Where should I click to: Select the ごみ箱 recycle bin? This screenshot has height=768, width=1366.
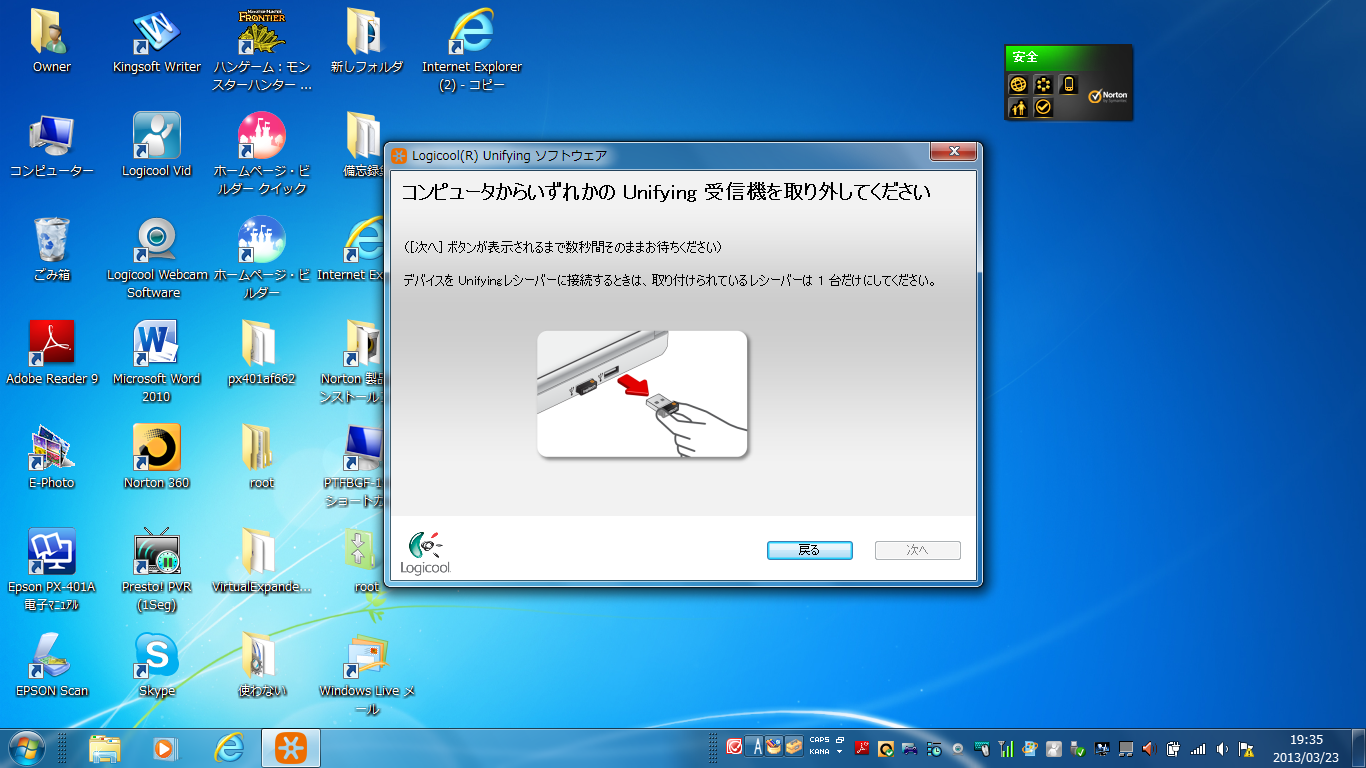coord(52,250)
